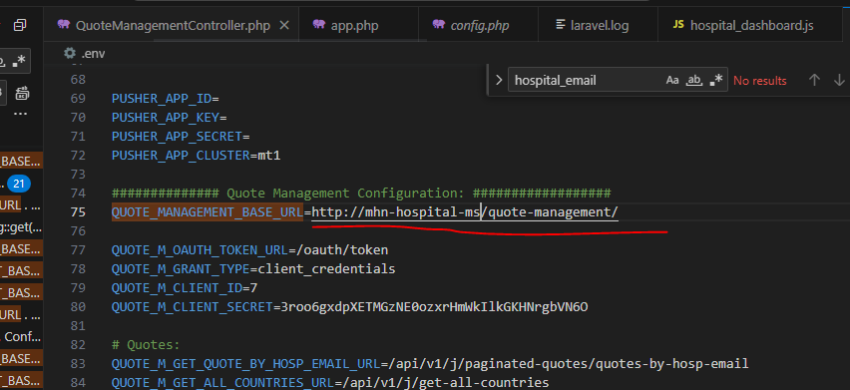Select the 'g::get(...' sidebar search result
Image resolution: width=850 pixels, height=390 pixels.
click(x=22, y=227)
